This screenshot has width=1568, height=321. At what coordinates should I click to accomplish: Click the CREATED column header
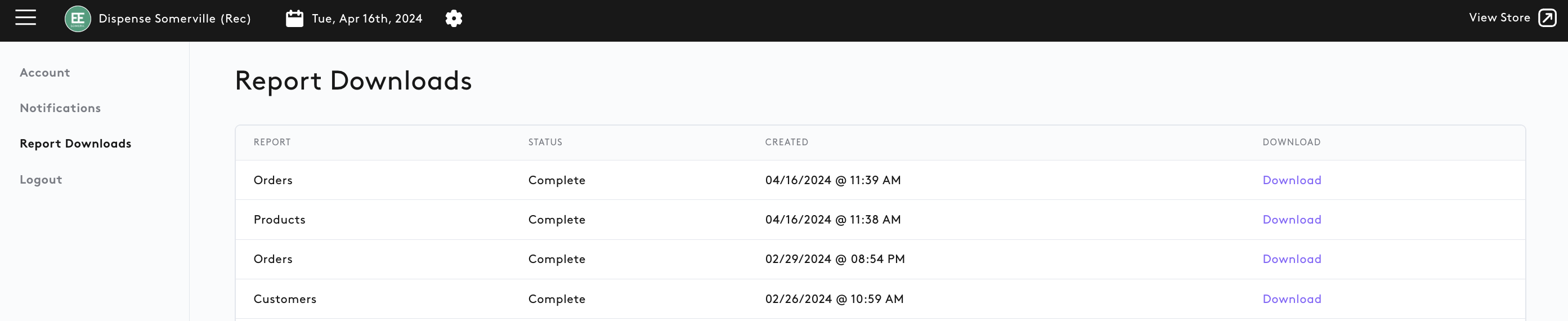click(x=786, y=142)
